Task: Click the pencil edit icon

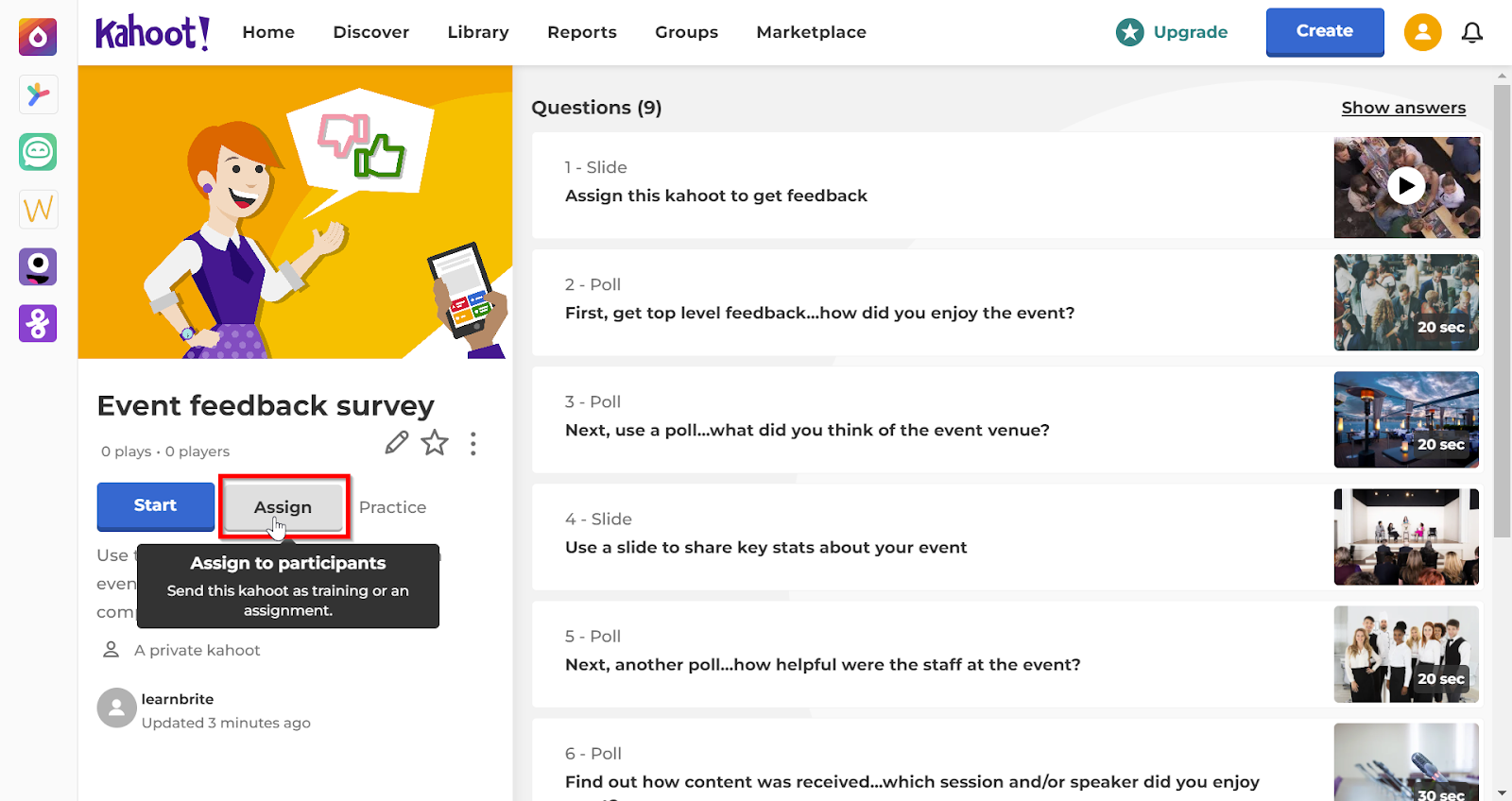Action: pyautogui.click(x=397, y=442)
